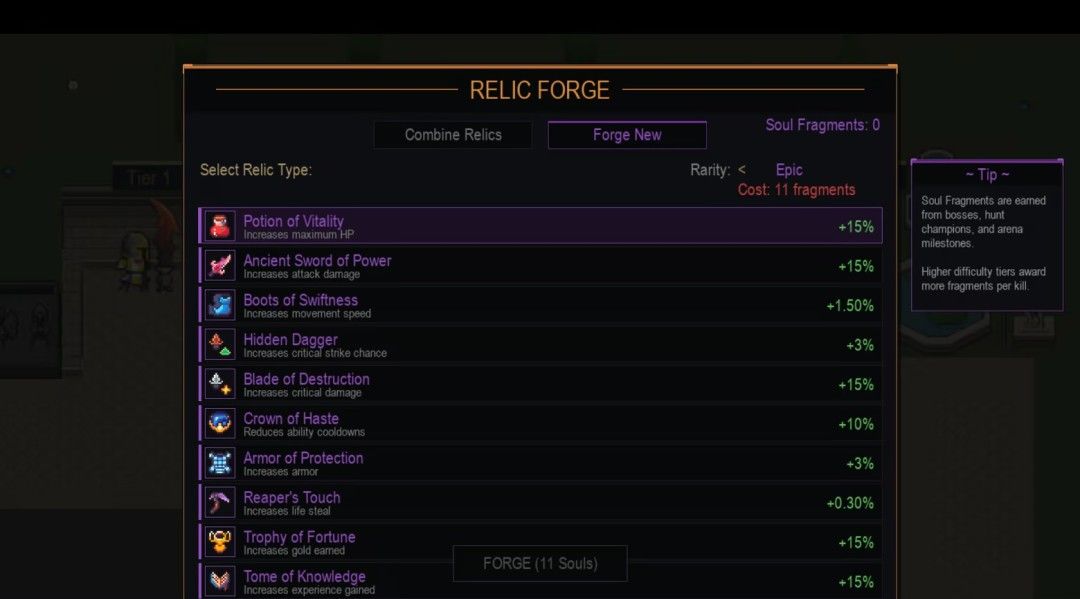The image size is (1080, 599).
Task: Click the Epic rarity label
Action: 789,170
